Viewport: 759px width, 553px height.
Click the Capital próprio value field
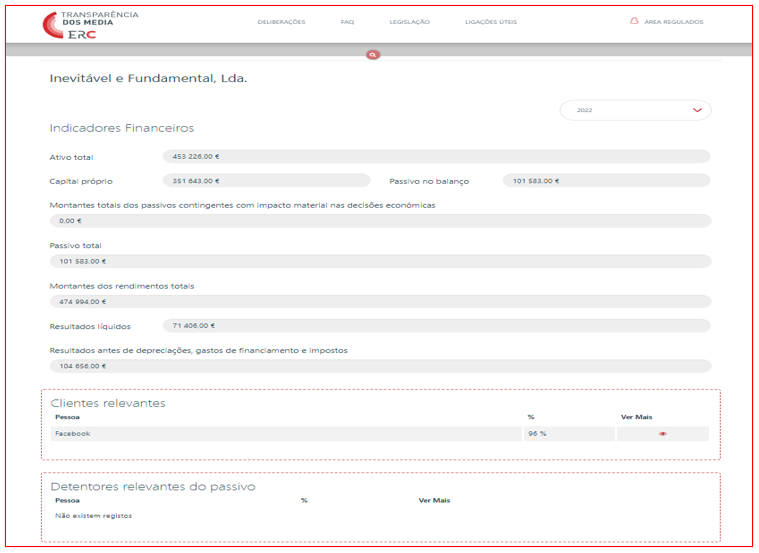[265, 181]
